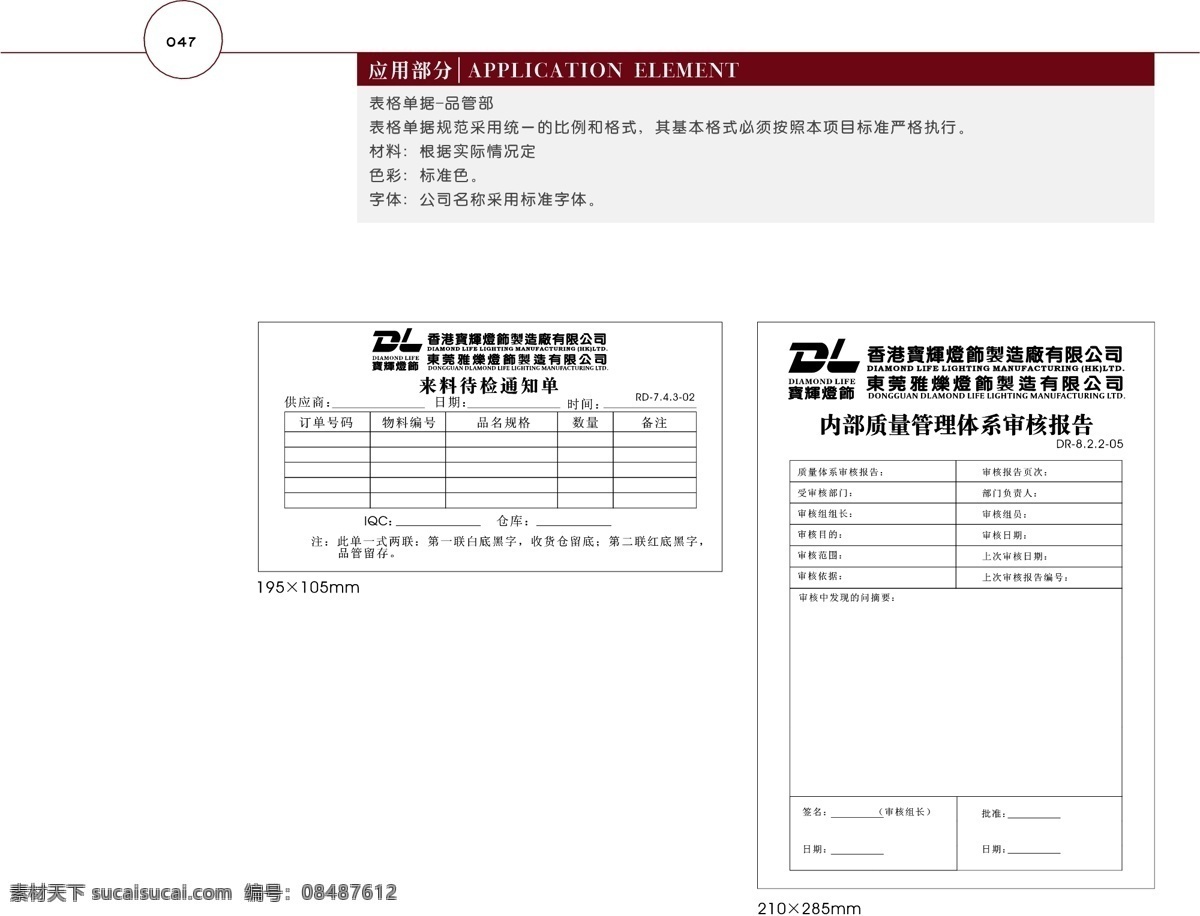
Task: Click the 审核依据: field
Action: (x=873, y=577)
